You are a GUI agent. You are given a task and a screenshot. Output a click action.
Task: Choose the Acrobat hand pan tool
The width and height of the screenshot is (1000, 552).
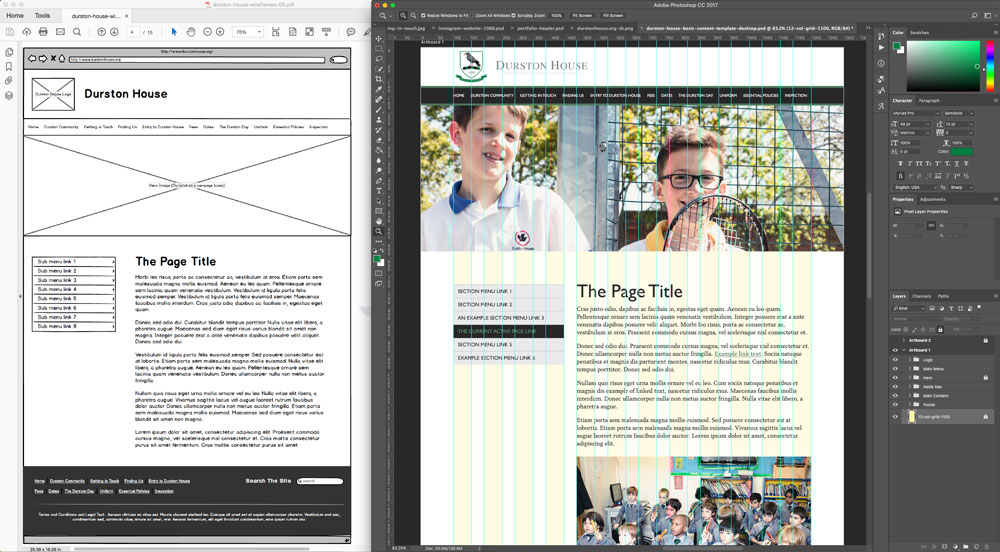click(191, 31)
